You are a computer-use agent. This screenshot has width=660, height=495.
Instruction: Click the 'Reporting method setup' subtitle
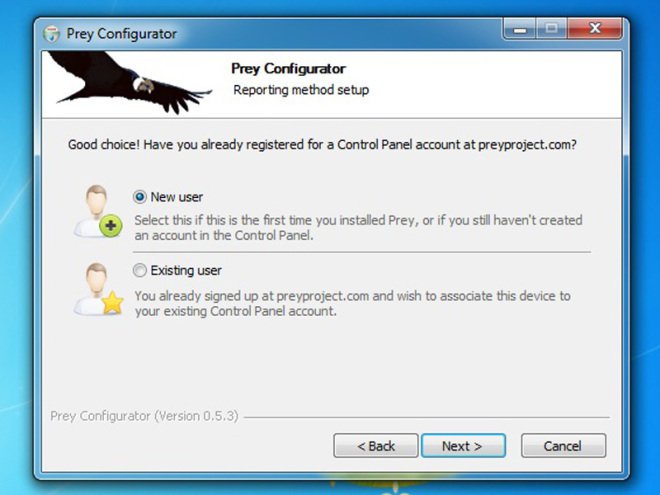click(301, 90)
